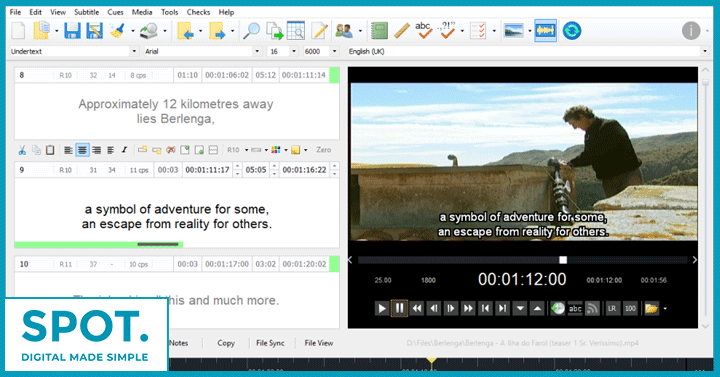Open the Tools menu
720x377 pixels.
169,12
